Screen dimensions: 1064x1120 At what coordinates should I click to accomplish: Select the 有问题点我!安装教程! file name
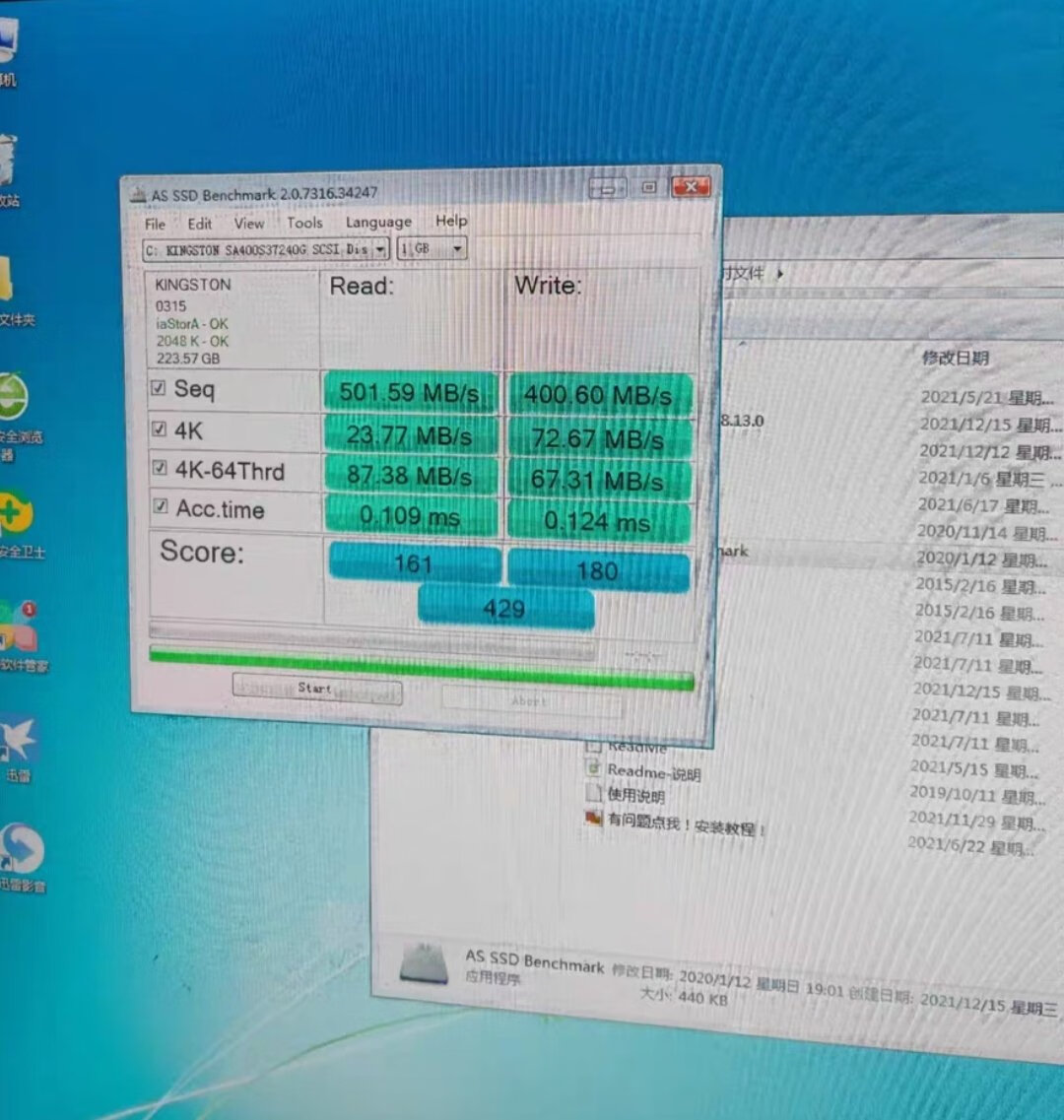(686, 824)
